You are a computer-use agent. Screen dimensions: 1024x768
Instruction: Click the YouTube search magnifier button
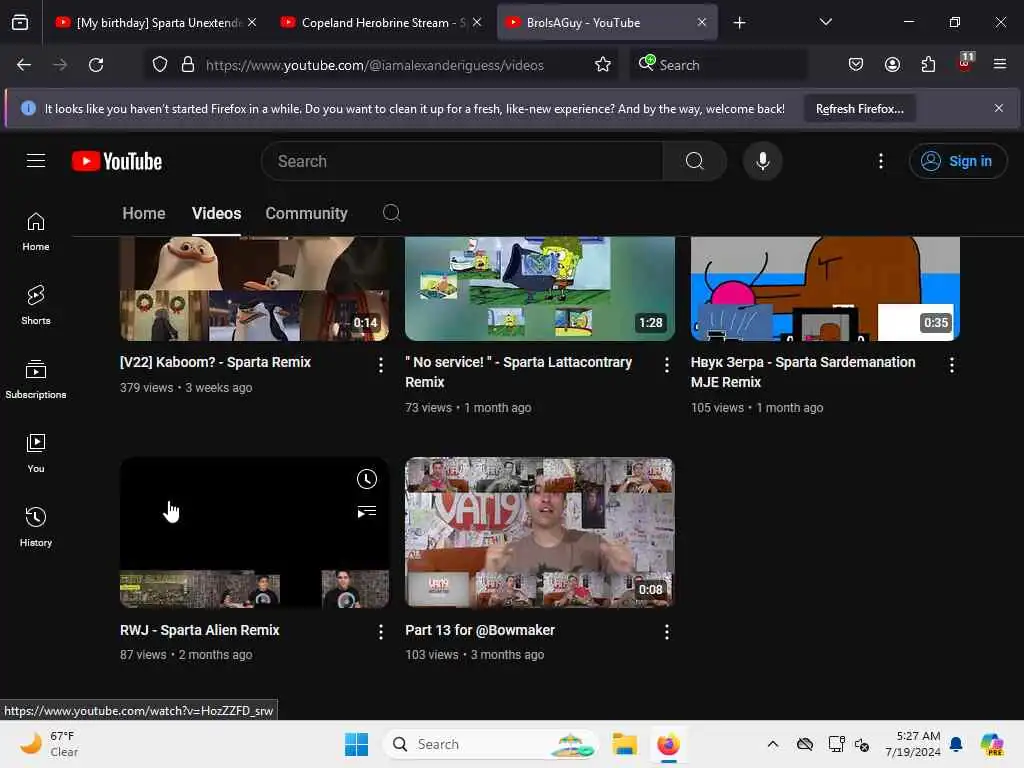pyautogui.click(x=694, y=161)
